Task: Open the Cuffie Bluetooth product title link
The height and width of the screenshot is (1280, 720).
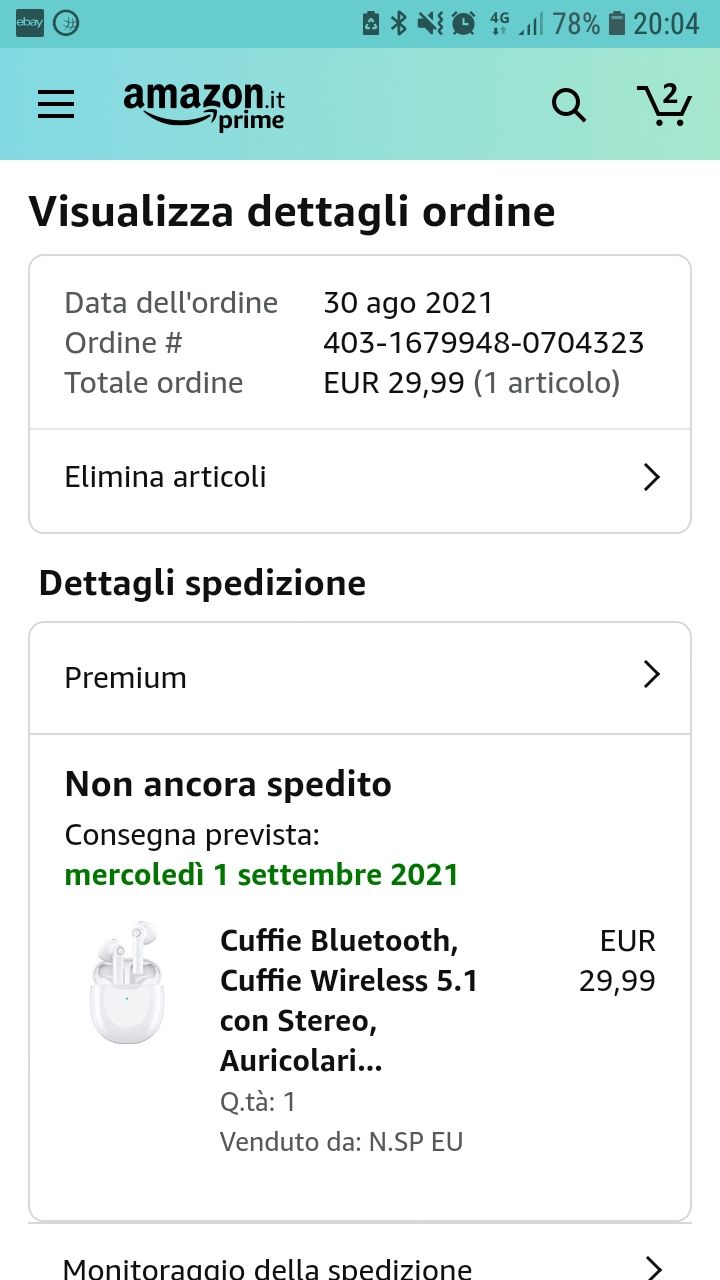Action: tap(349, 1001)
